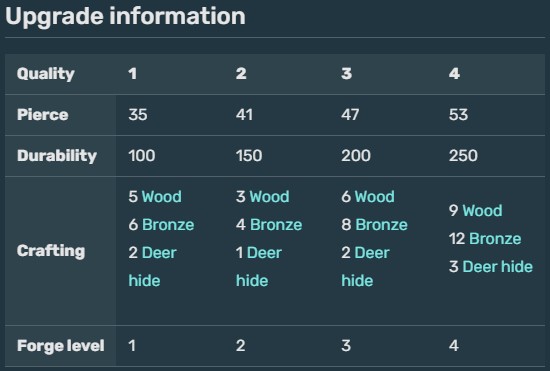Select the Upgrade information heading
This screenshot has height=371, width=550.
[125, 16]
